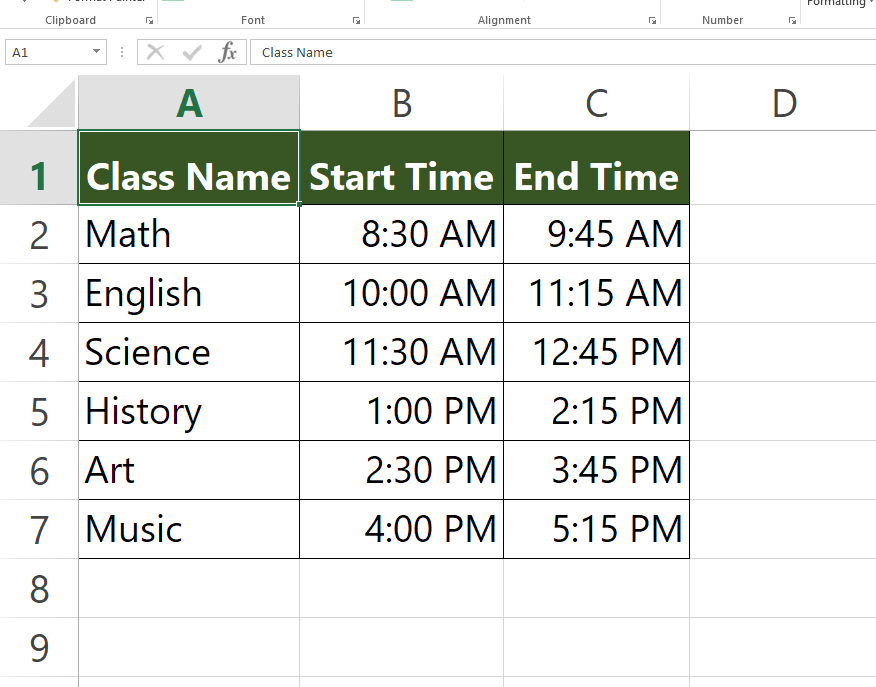Select column A header
This screenshot has height=687, width=876.
point(188,102)
